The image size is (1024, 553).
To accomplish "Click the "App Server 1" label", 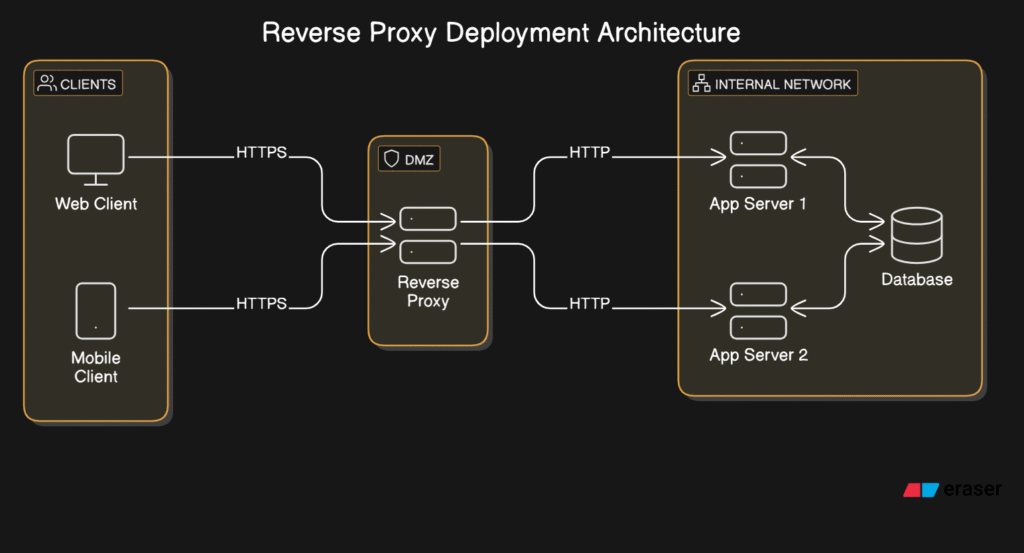I will pyautogui.click(x=758, y=204).
